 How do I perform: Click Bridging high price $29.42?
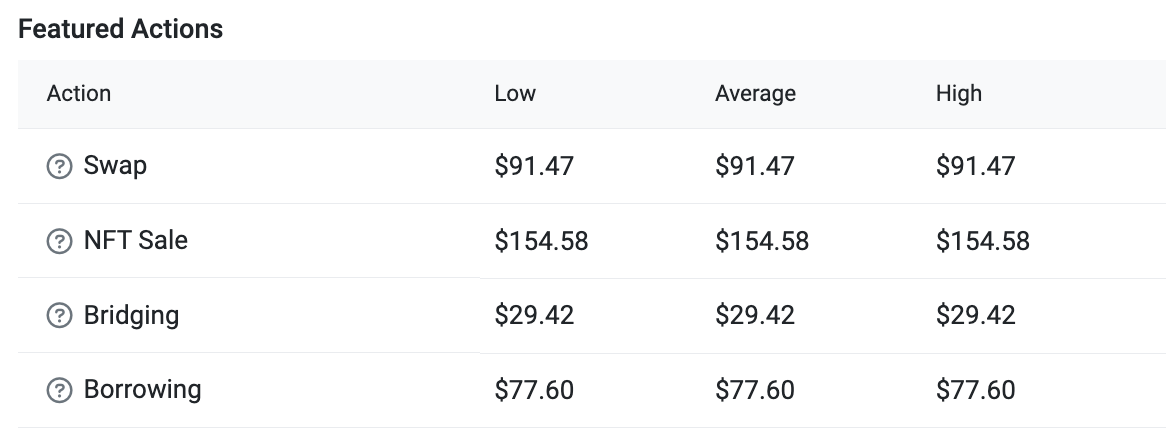point(976,315)
